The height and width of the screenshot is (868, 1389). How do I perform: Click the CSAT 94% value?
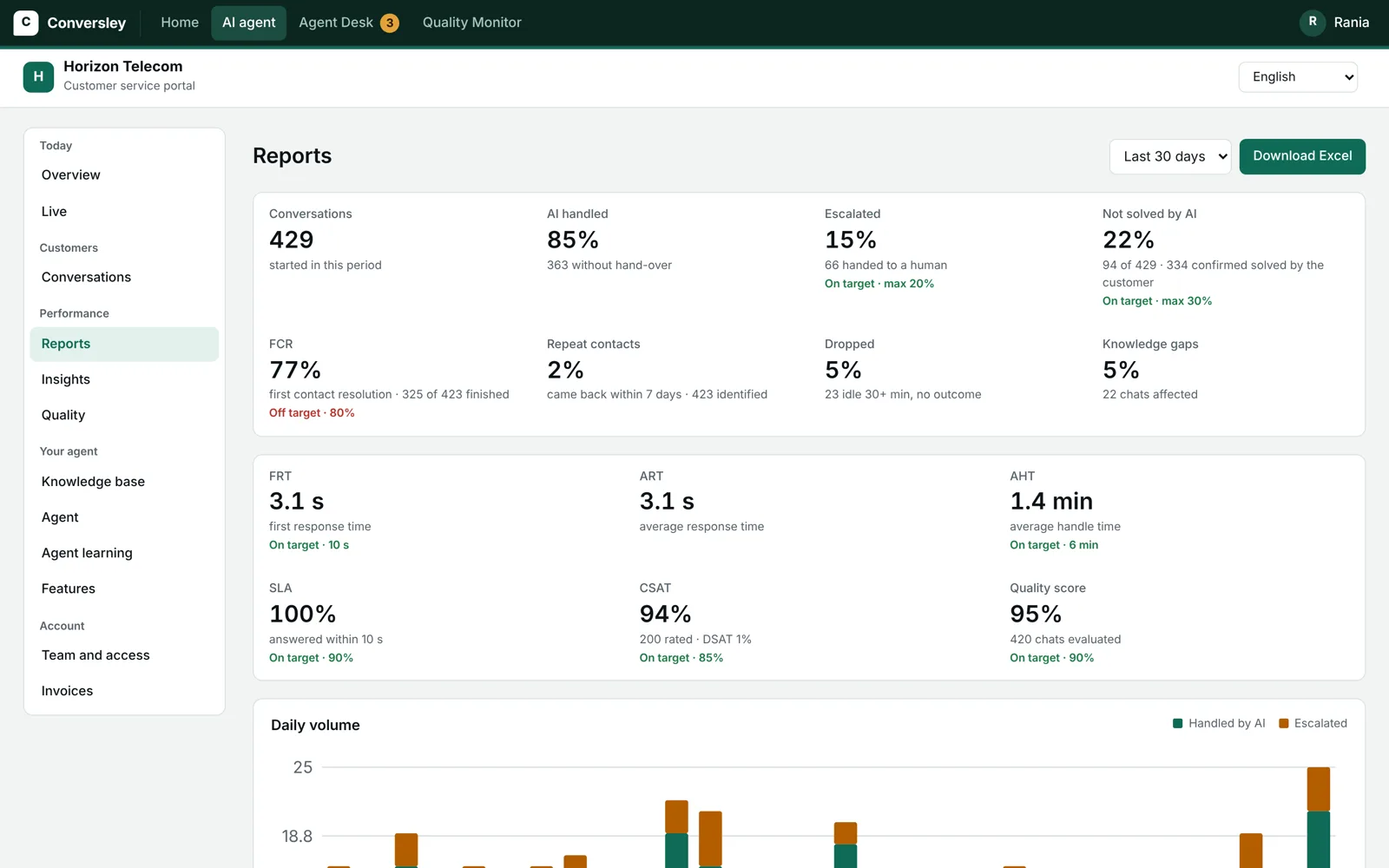[x=666, y=615]
